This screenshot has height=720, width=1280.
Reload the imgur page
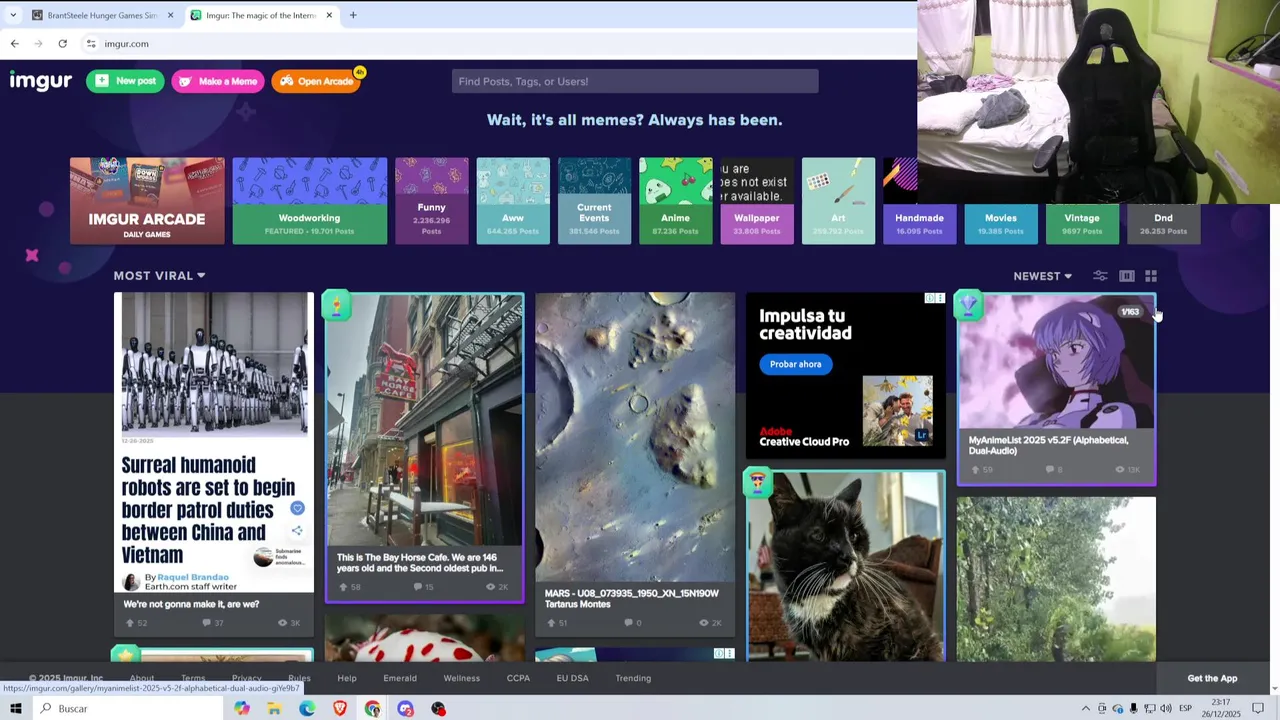click(62, 44)
